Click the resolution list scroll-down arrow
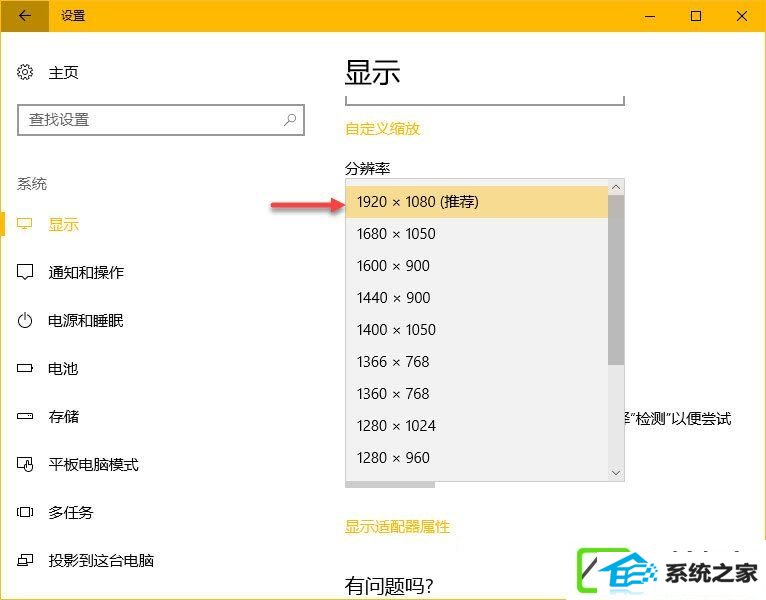766x600 pixels. click(x=616, y=472)
